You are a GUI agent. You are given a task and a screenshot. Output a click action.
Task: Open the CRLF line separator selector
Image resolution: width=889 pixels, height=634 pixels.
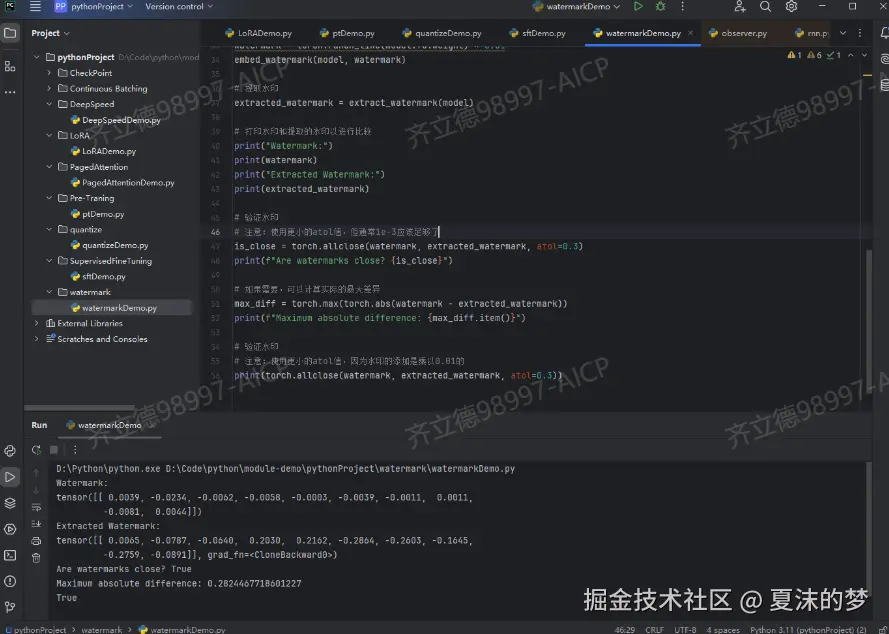654,629
